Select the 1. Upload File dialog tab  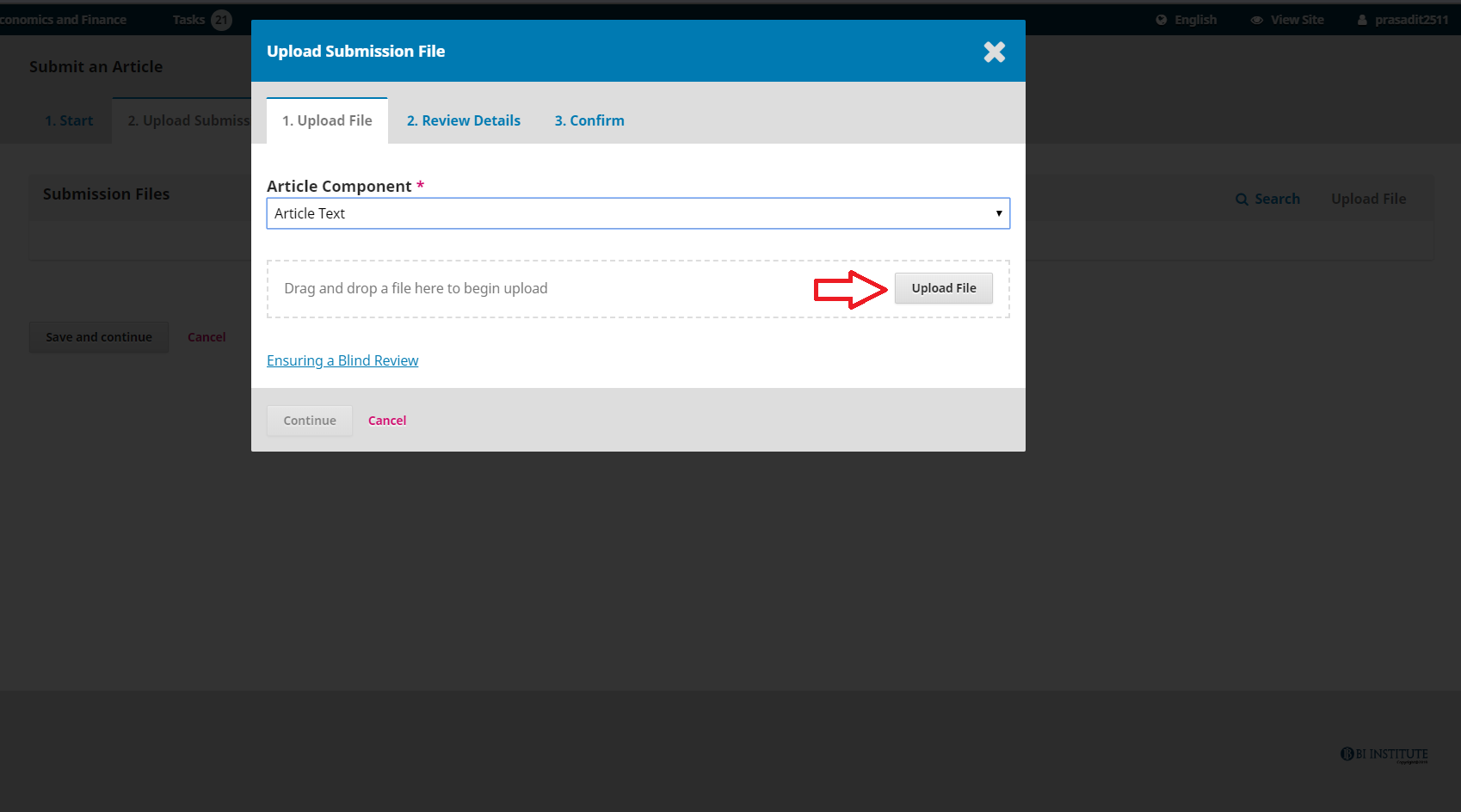click(x=327, y=121)
